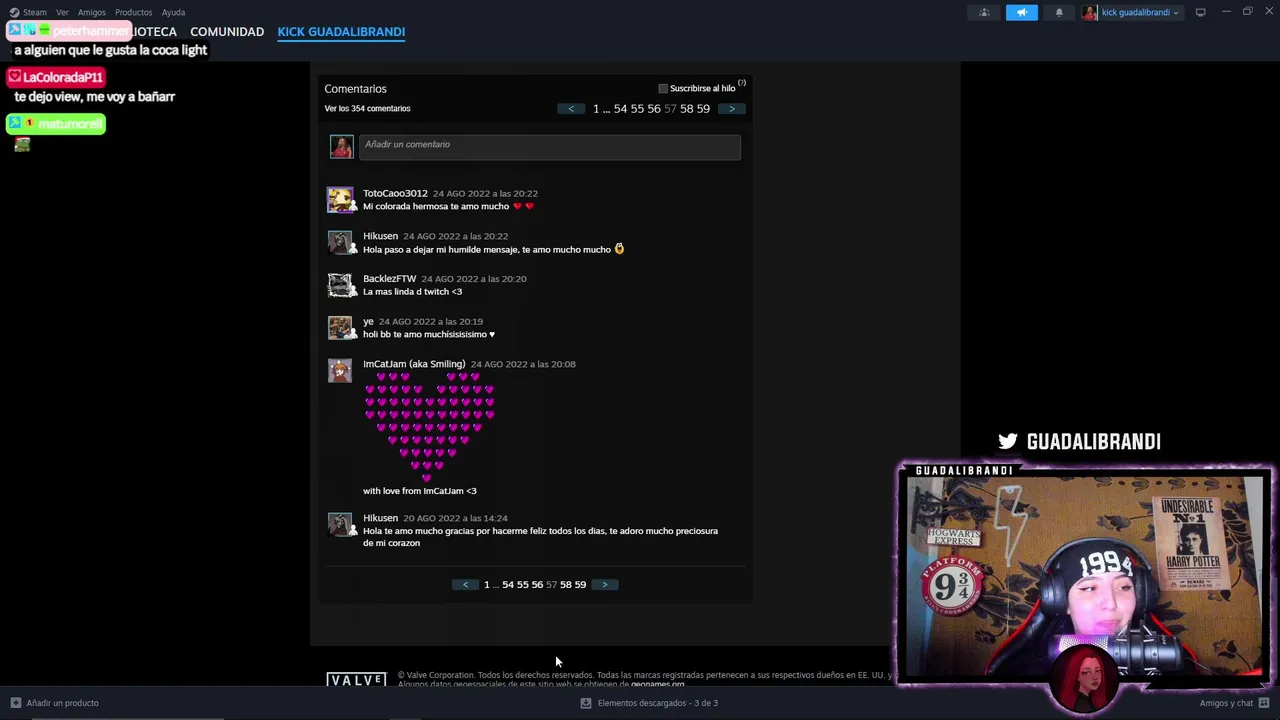
Task: Focus the Añadir un comentario field
Action: click(549, 146)
